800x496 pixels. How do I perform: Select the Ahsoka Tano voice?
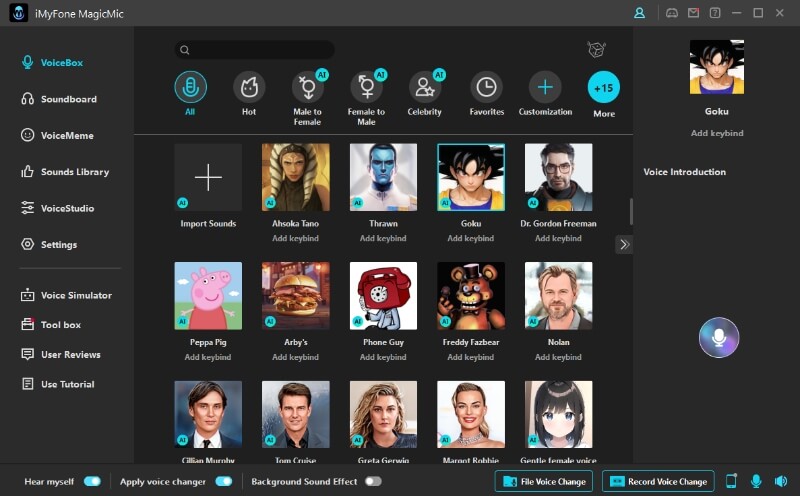click(x=296, y=177)
